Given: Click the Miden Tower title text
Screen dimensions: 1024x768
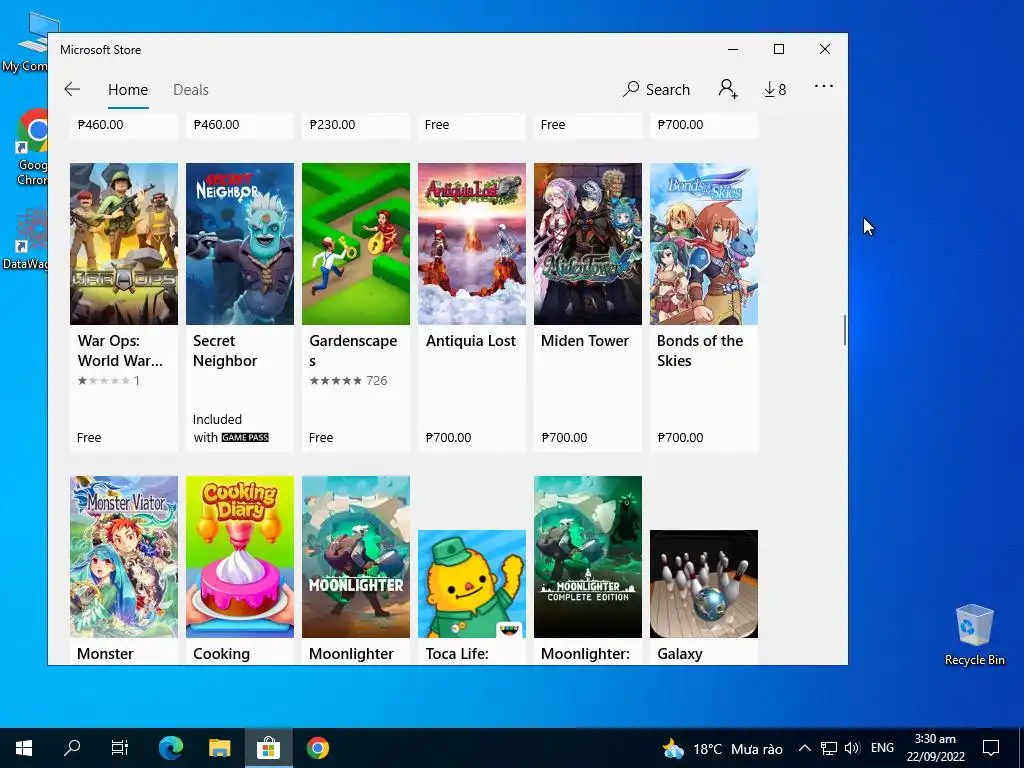Looking at the screenshot, I should tap(585, 341).
